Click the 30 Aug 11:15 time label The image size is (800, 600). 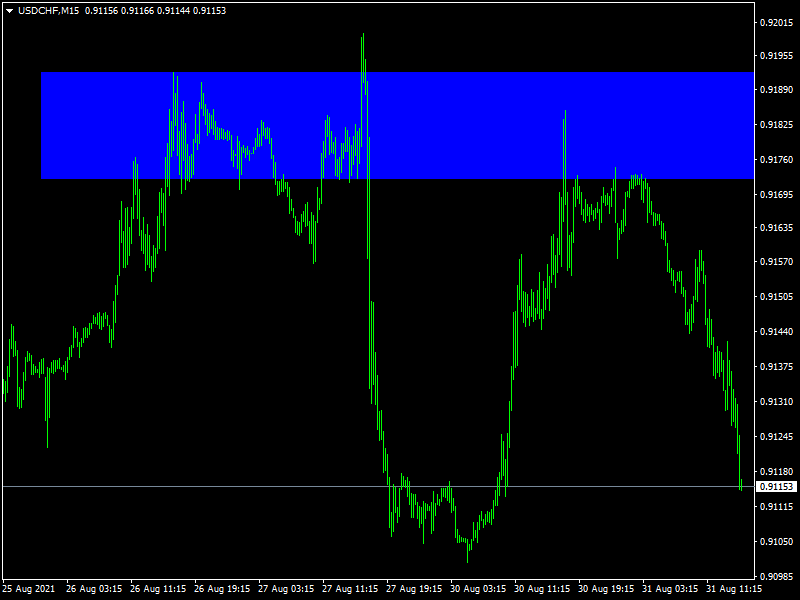click(x=542, y=589)
